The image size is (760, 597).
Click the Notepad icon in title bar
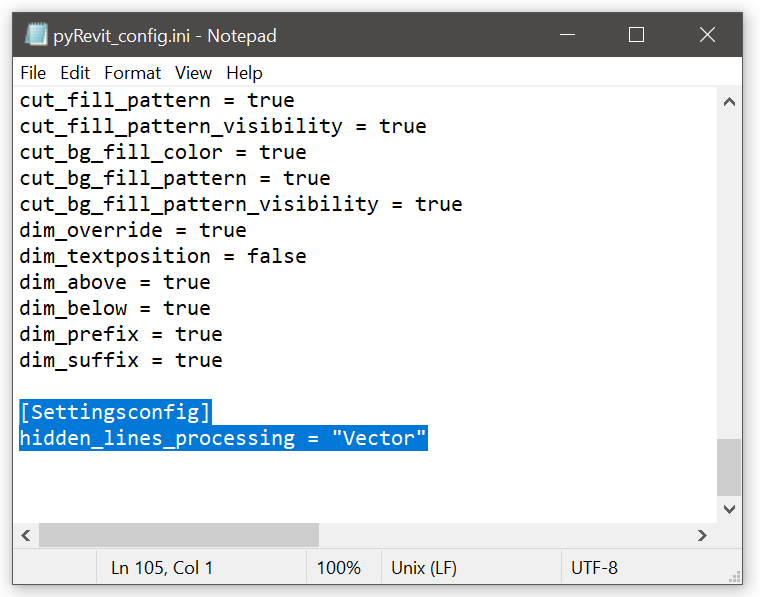click(36, 35)
